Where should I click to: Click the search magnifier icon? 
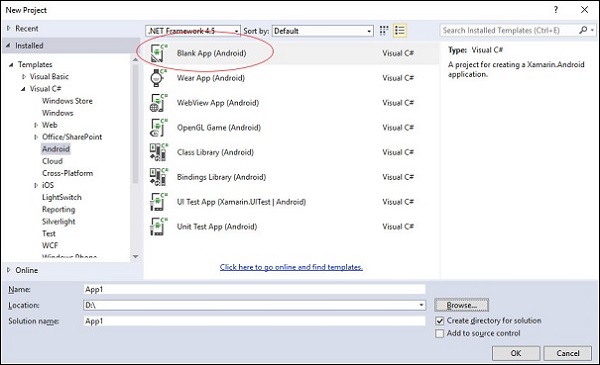(x=583, y=30)
